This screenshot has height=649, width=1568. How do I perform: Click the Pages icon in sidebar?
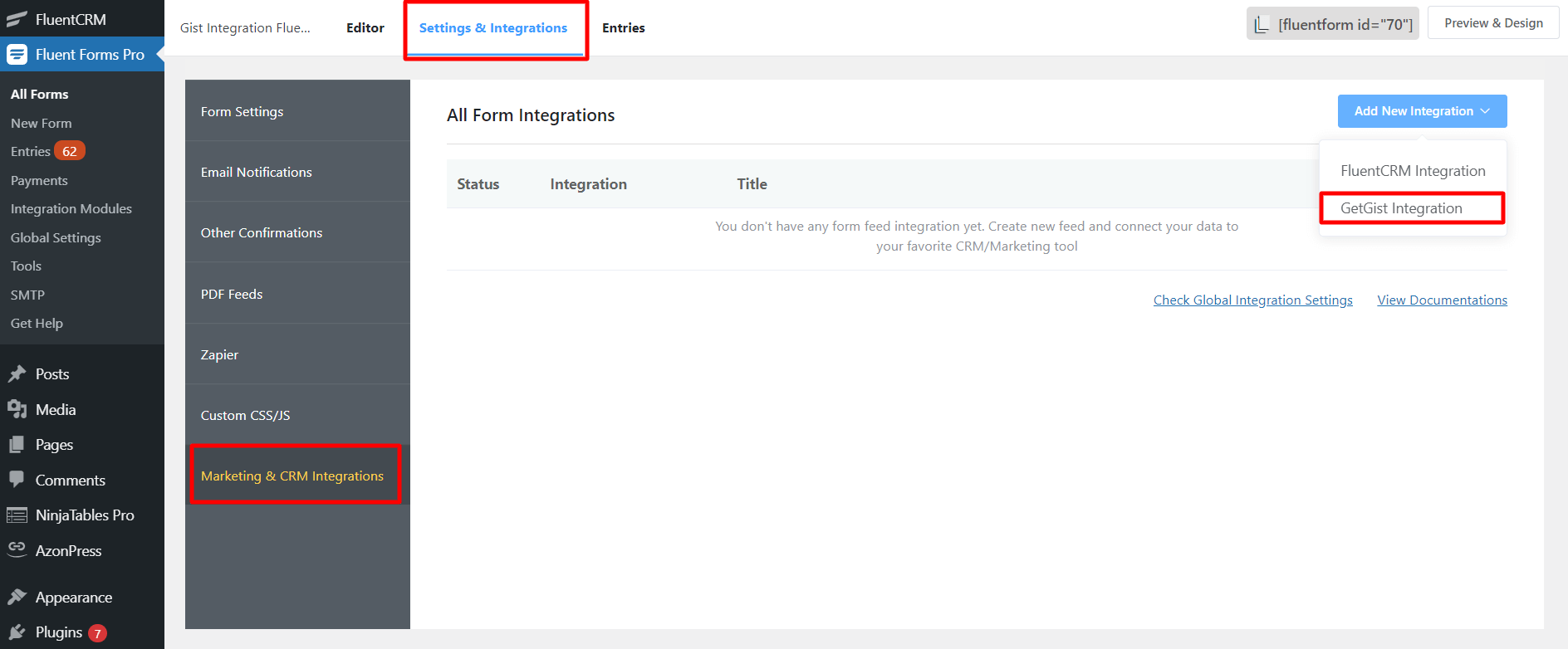(17, 445)
